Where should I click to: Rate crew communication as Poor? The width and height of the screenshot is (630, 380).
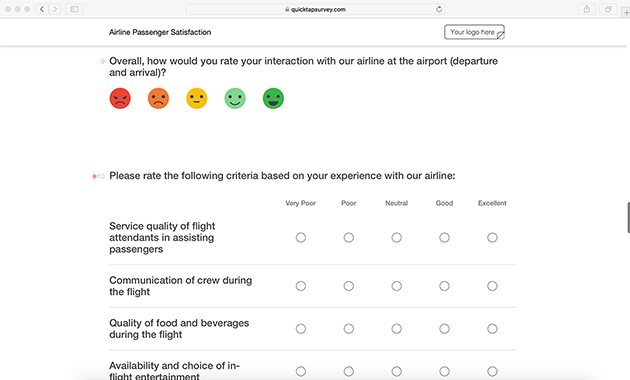coord(349,286)
